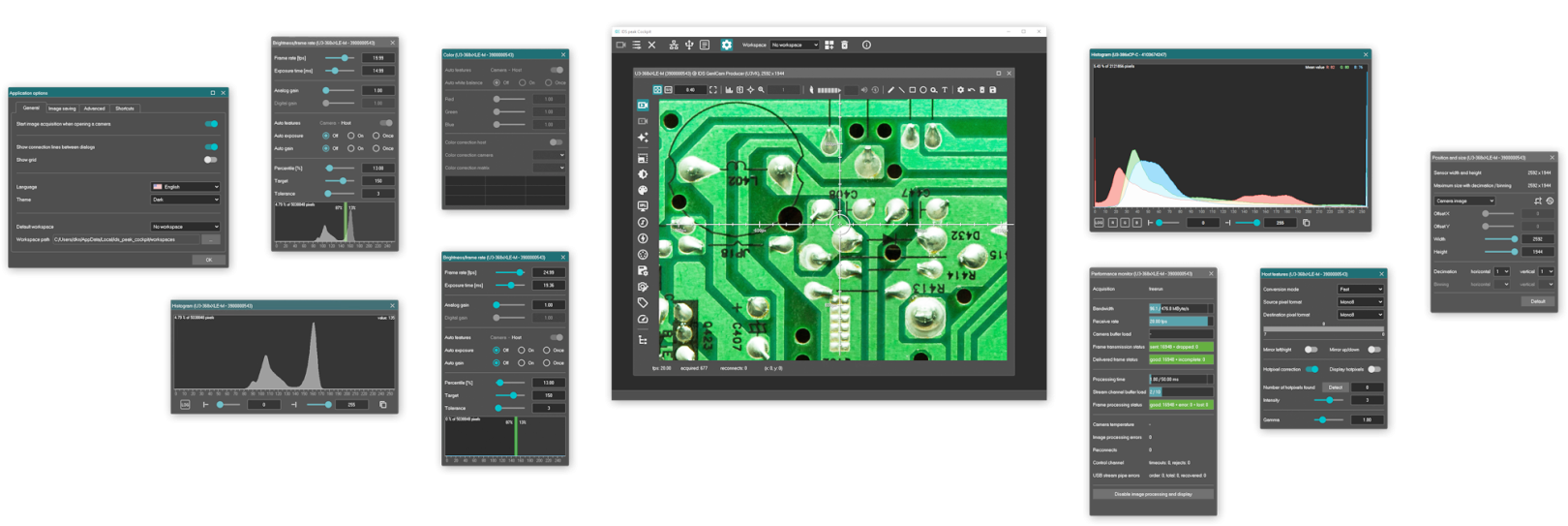Open the Theme dropdown showing Dark
The height and width of the screenshot is (526, 1568).
(x=185, y=200)
